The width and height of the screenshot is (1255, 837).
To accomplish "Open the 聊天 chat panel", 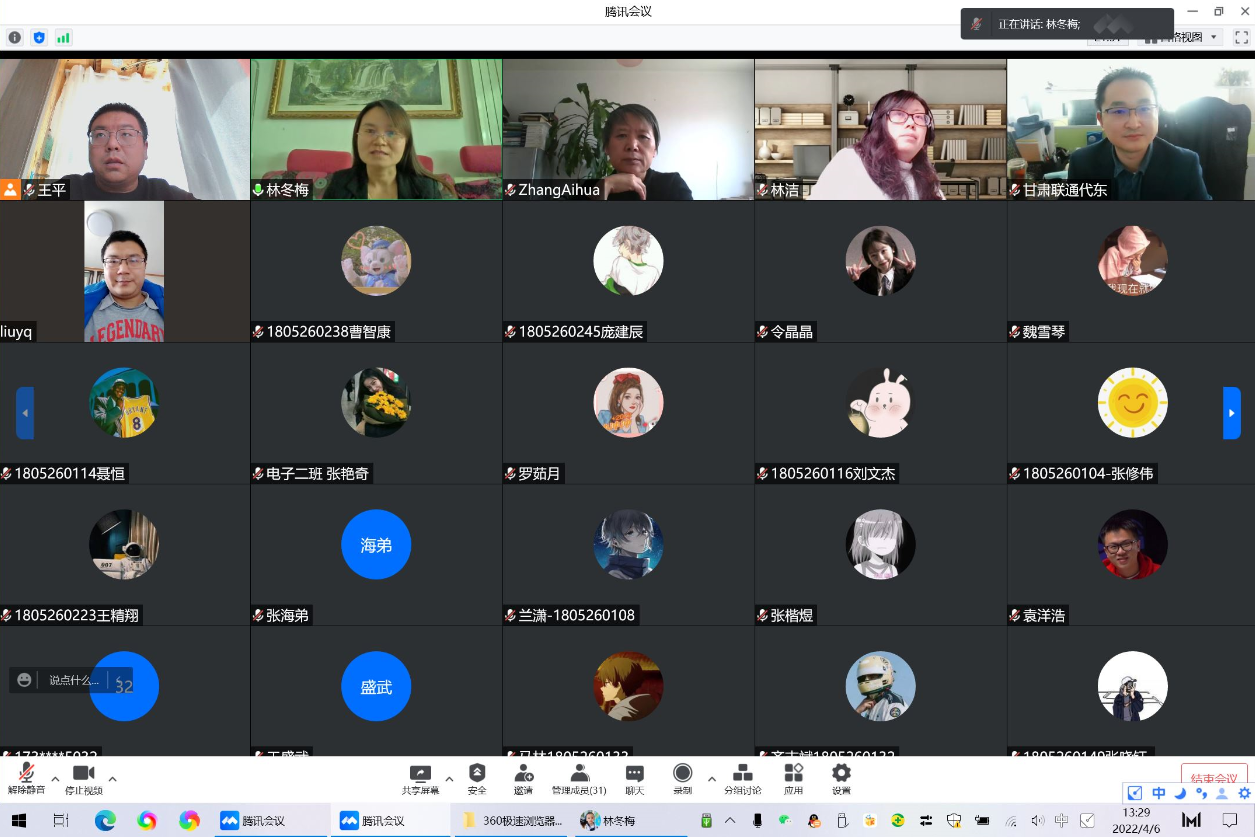I will tap(634, 777).
